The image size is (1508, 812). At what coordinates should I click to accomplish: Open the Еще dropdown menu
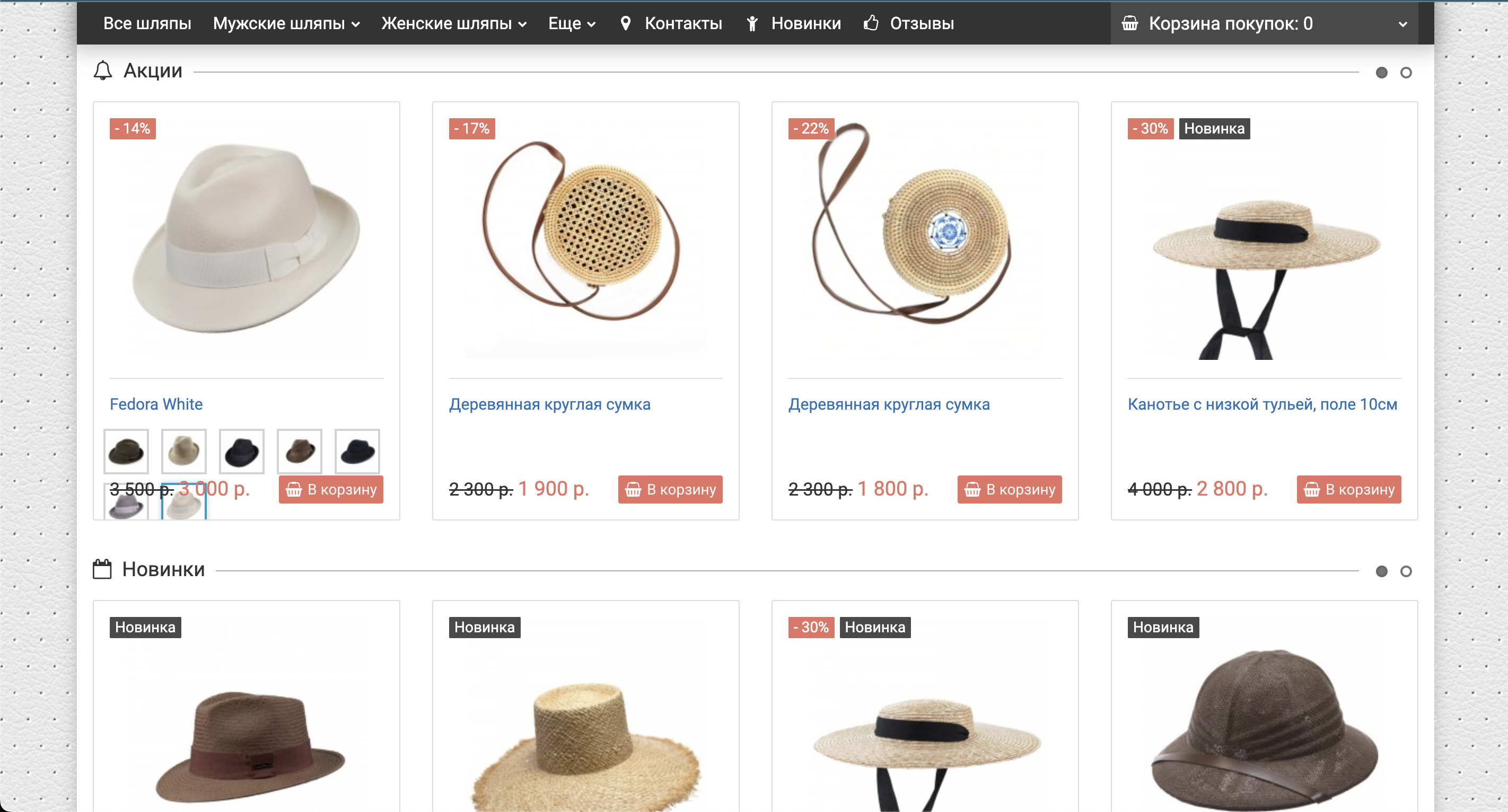(x=572, y=23)
